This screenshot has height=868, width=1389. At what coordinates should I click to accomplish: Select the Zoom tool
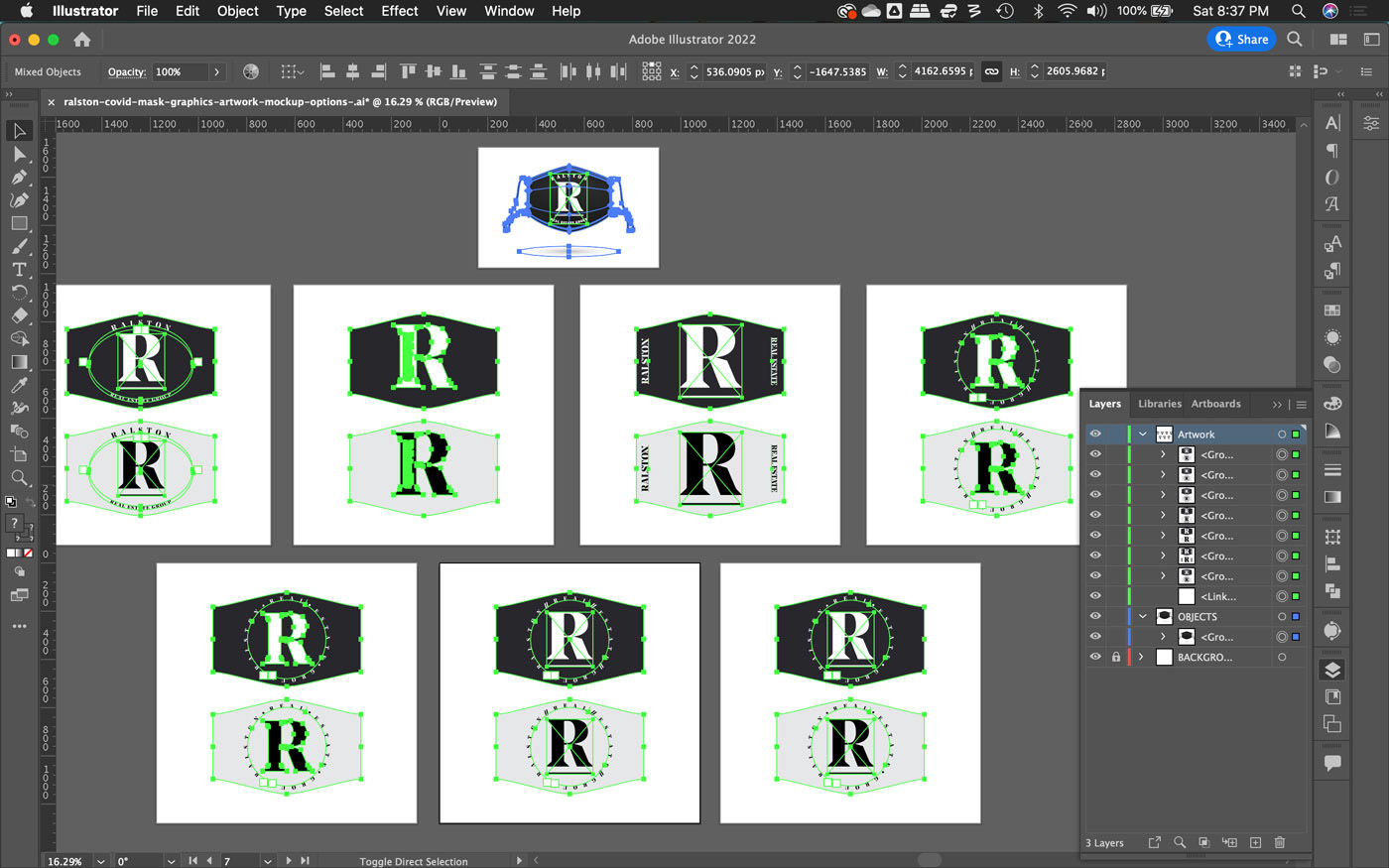point(19,477)
